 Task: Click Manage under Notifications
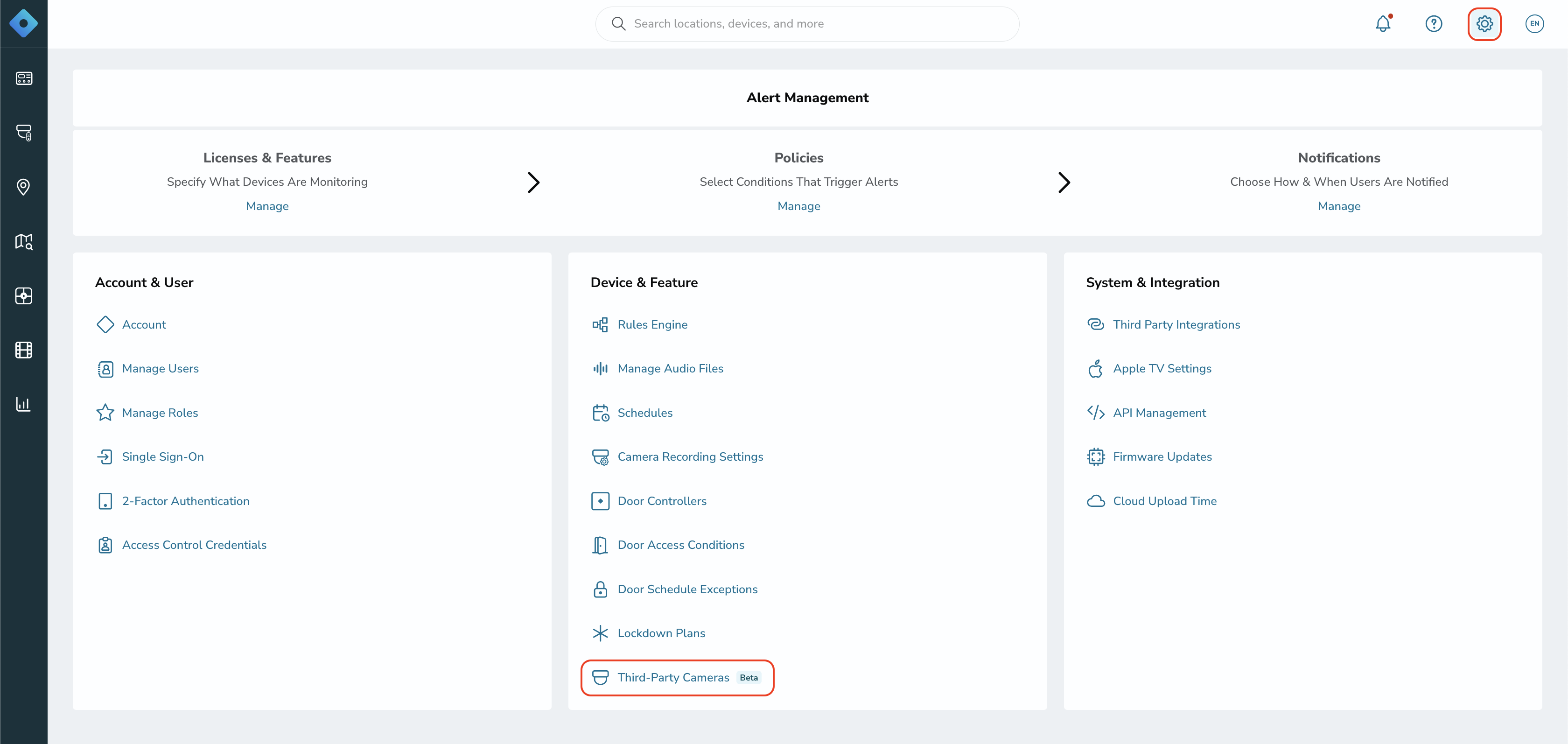click(x=1338, y=206)
